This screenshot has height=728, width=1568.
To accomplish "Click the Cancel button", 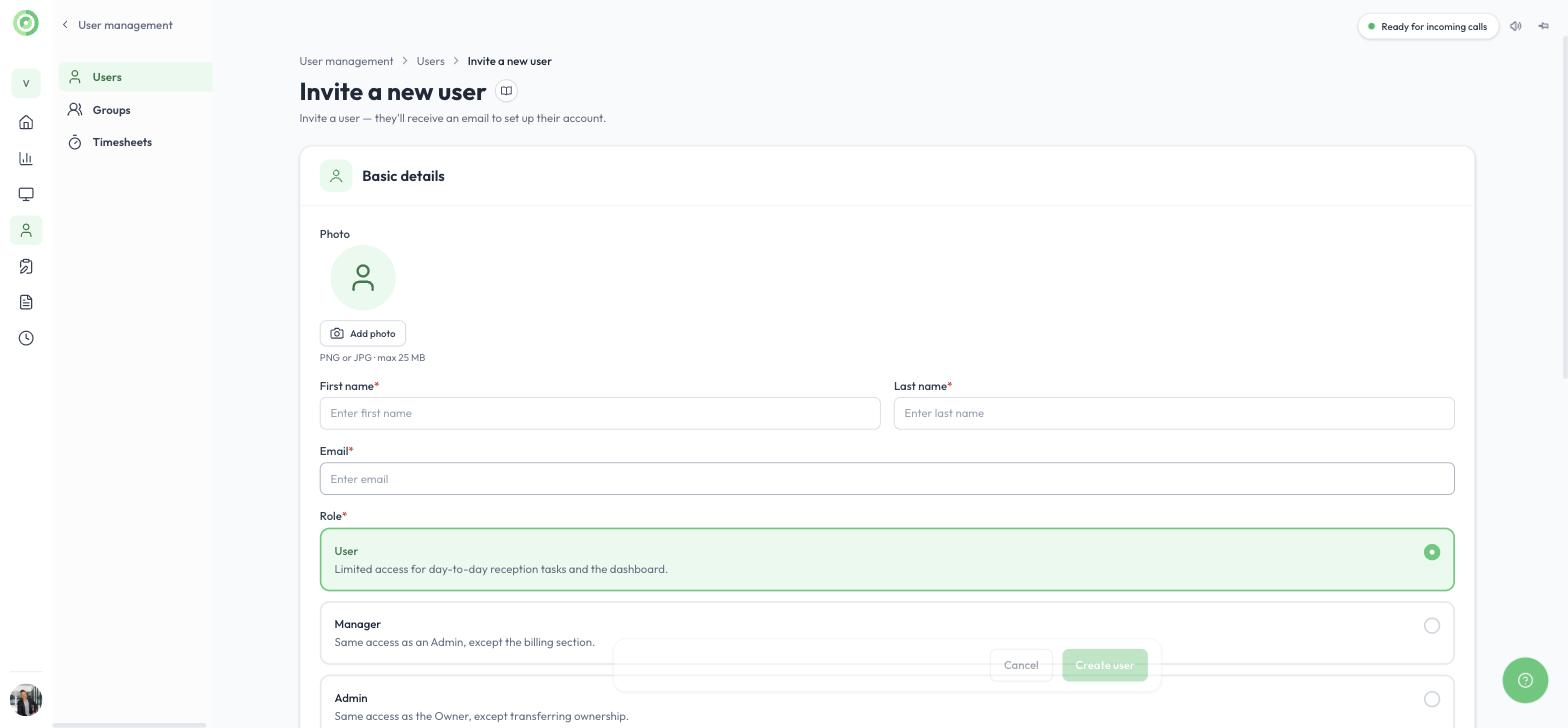I will click(x=1021, y=665).
